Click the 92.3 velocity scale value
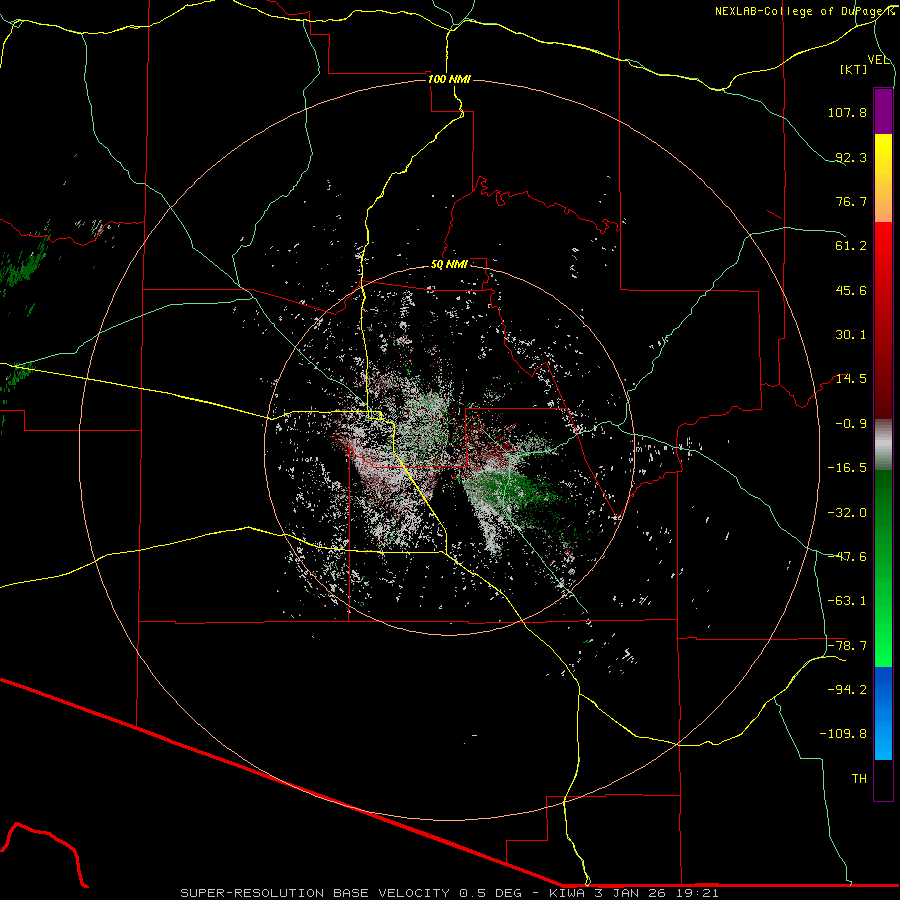Image resolution: width=900 pixels, height=900 pixels. pyautogui.click(x=851, y=157)
